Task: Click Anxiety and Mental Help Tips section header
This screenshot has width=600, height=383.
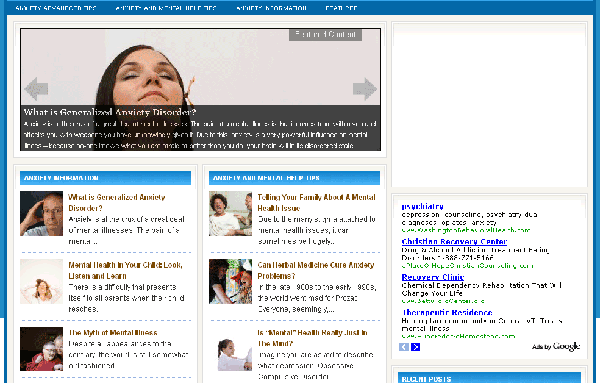Action: [x=294, y=178]
